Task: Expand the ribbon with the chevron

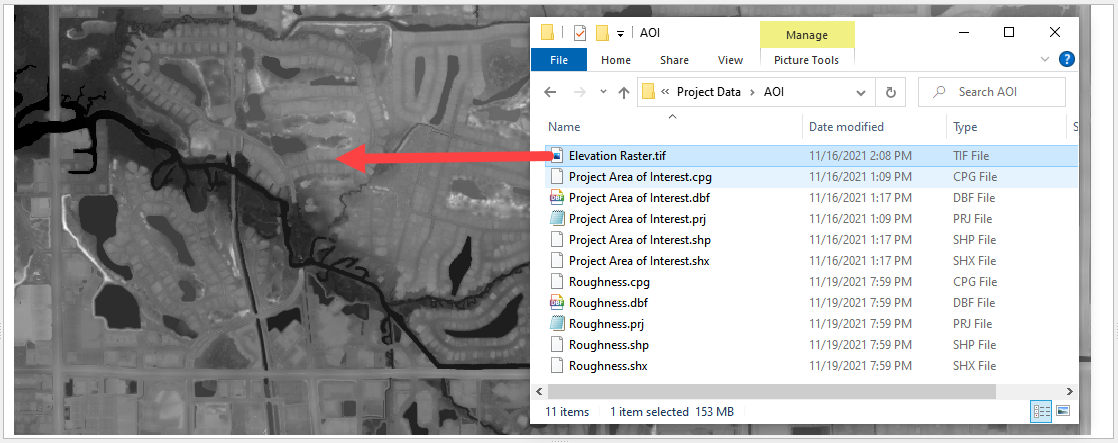Action: (1046, 60)
